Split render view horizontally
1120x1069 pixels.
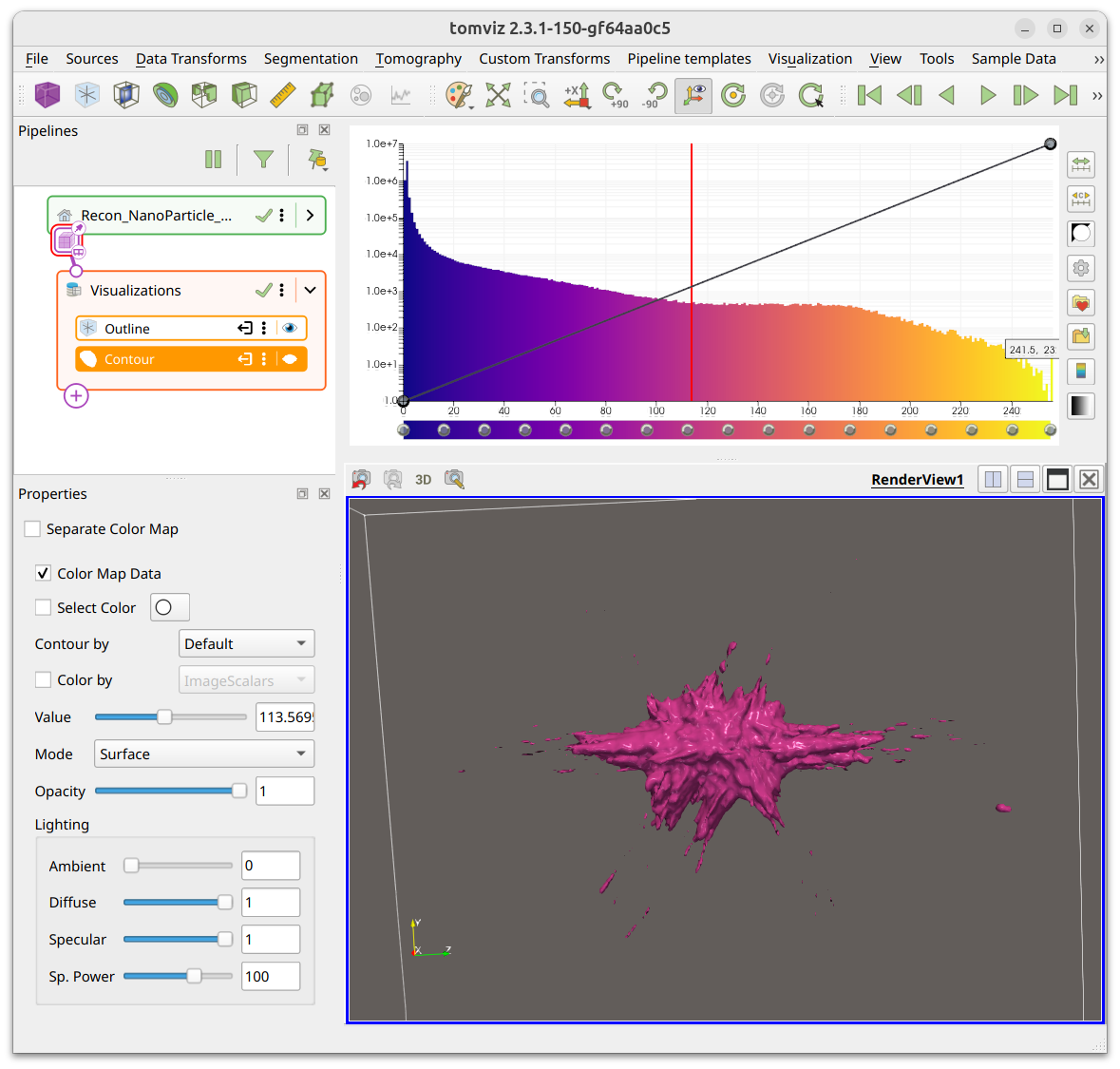point(993,480)
